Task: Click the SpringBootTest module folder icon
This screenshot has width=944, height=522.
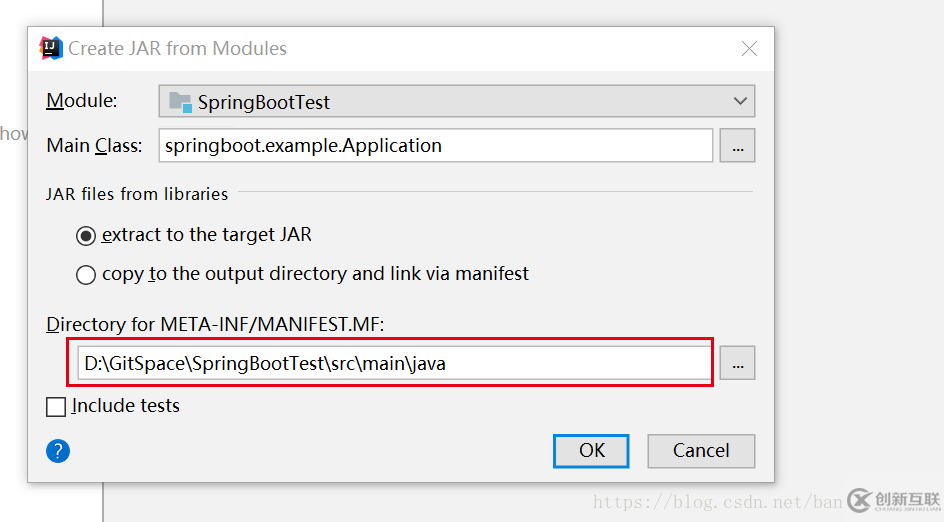Action: tap(180, 102)
